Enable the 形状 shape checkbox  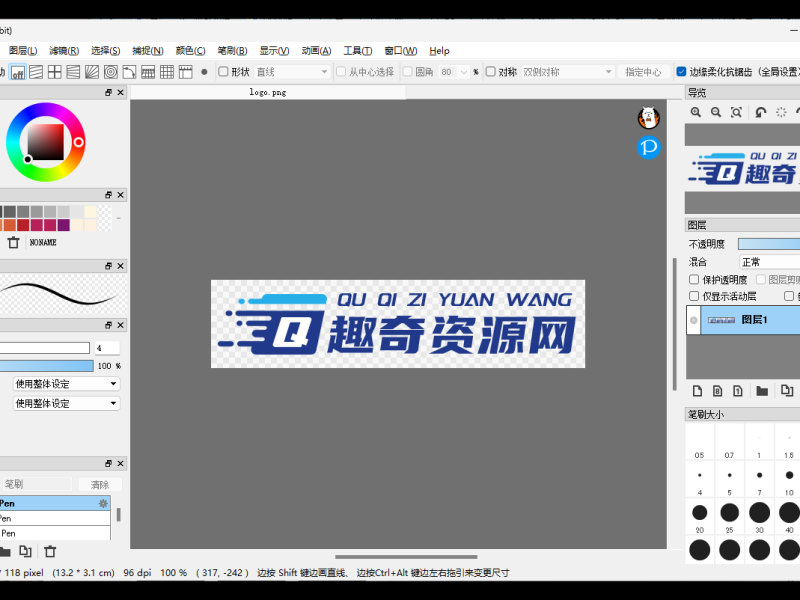pyautogui.click(x=223, y=71)
